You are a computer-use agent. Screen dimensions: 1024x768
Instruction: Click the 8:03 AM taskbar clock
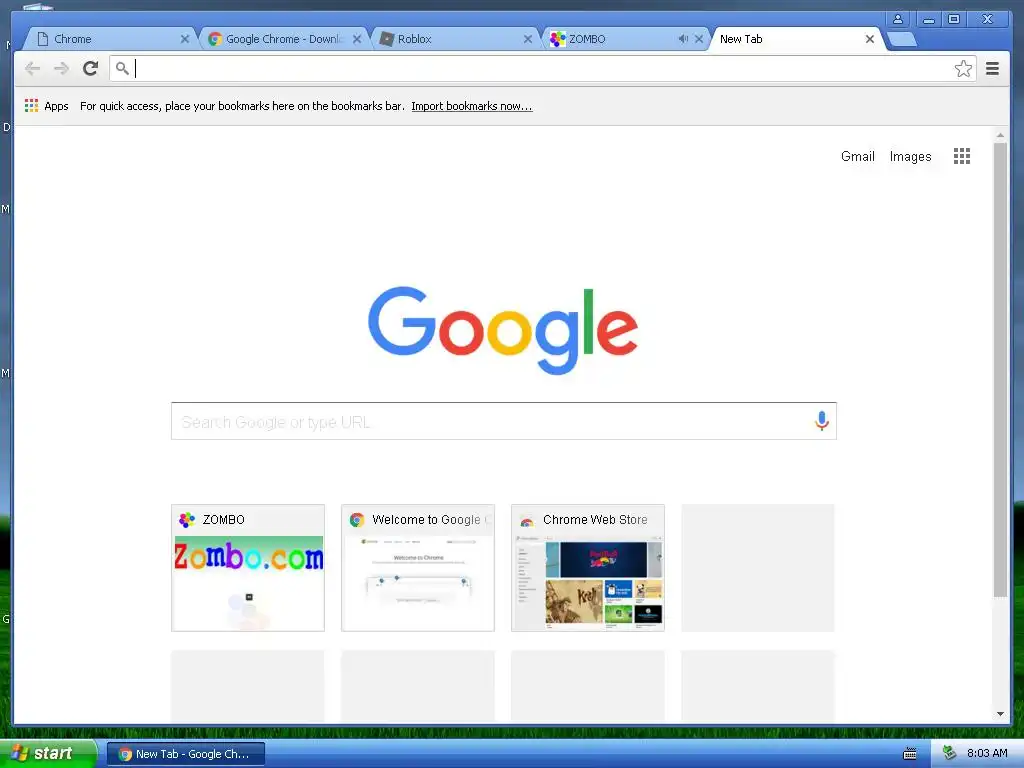pyautogui.click(x=987, y=753)
